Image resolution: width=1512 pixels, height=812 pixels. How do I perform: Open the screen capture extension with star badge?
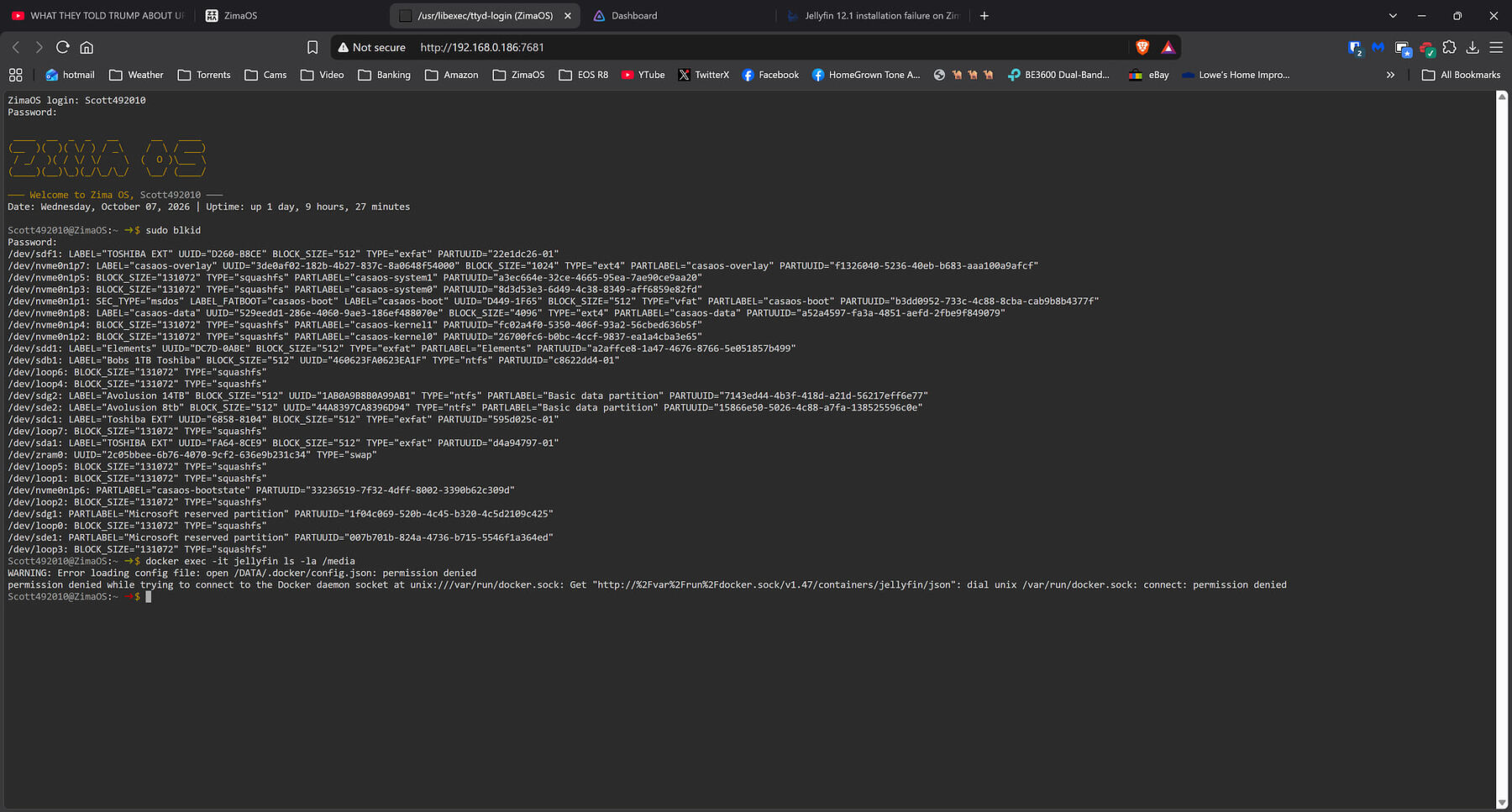point(1403,48)
